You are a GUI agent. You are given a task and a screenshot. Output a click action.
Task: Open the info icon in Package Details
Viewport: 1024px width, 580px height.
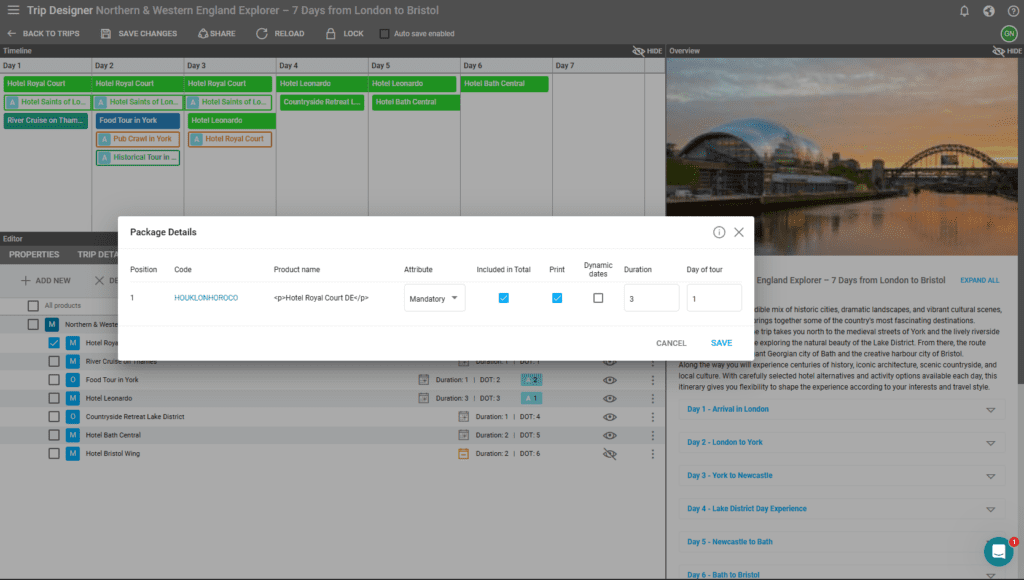718,232
